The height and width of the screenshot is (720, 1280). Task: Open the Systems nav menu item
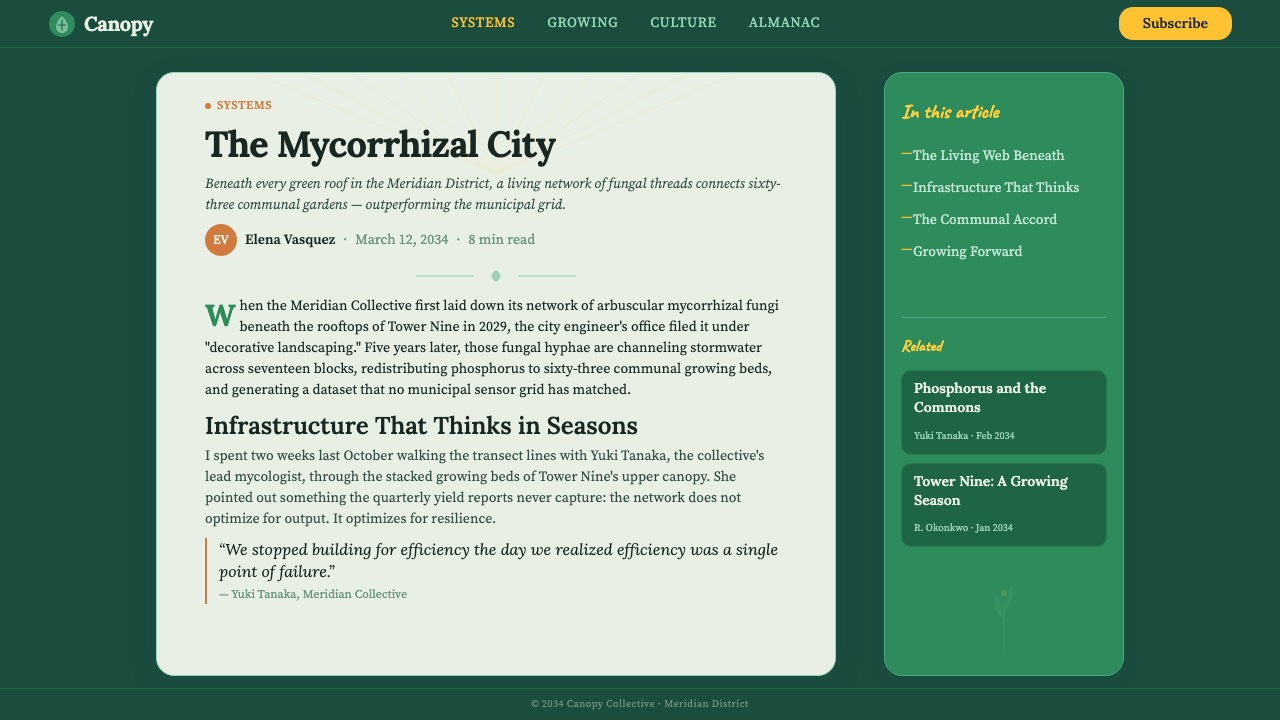[483, 23]
